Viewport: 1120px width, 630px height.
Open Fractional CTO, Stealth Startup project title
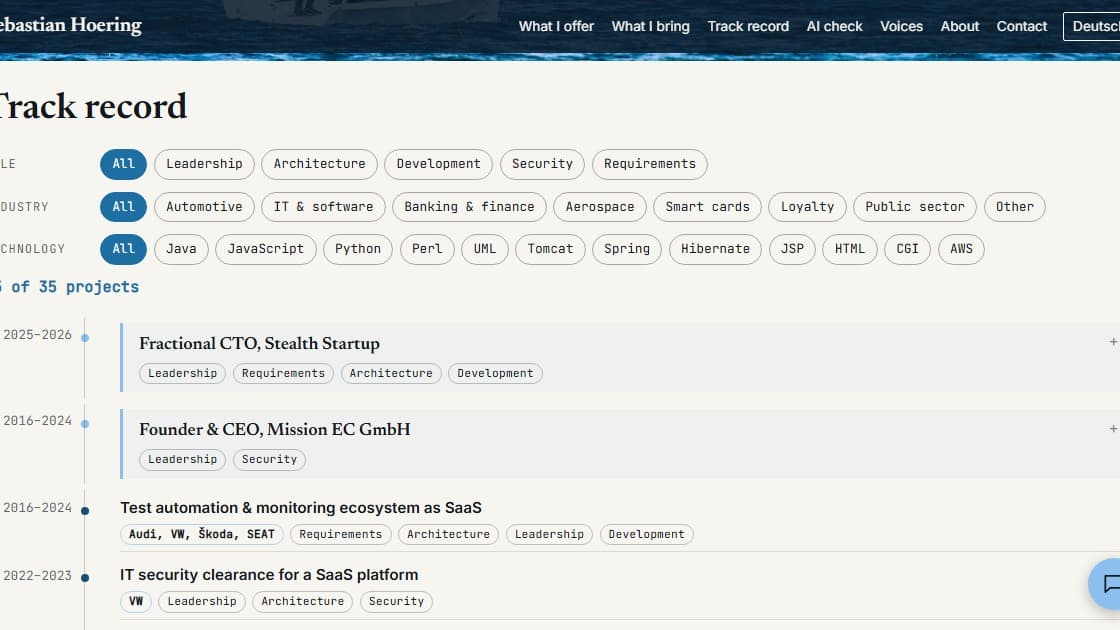point(259,344)
